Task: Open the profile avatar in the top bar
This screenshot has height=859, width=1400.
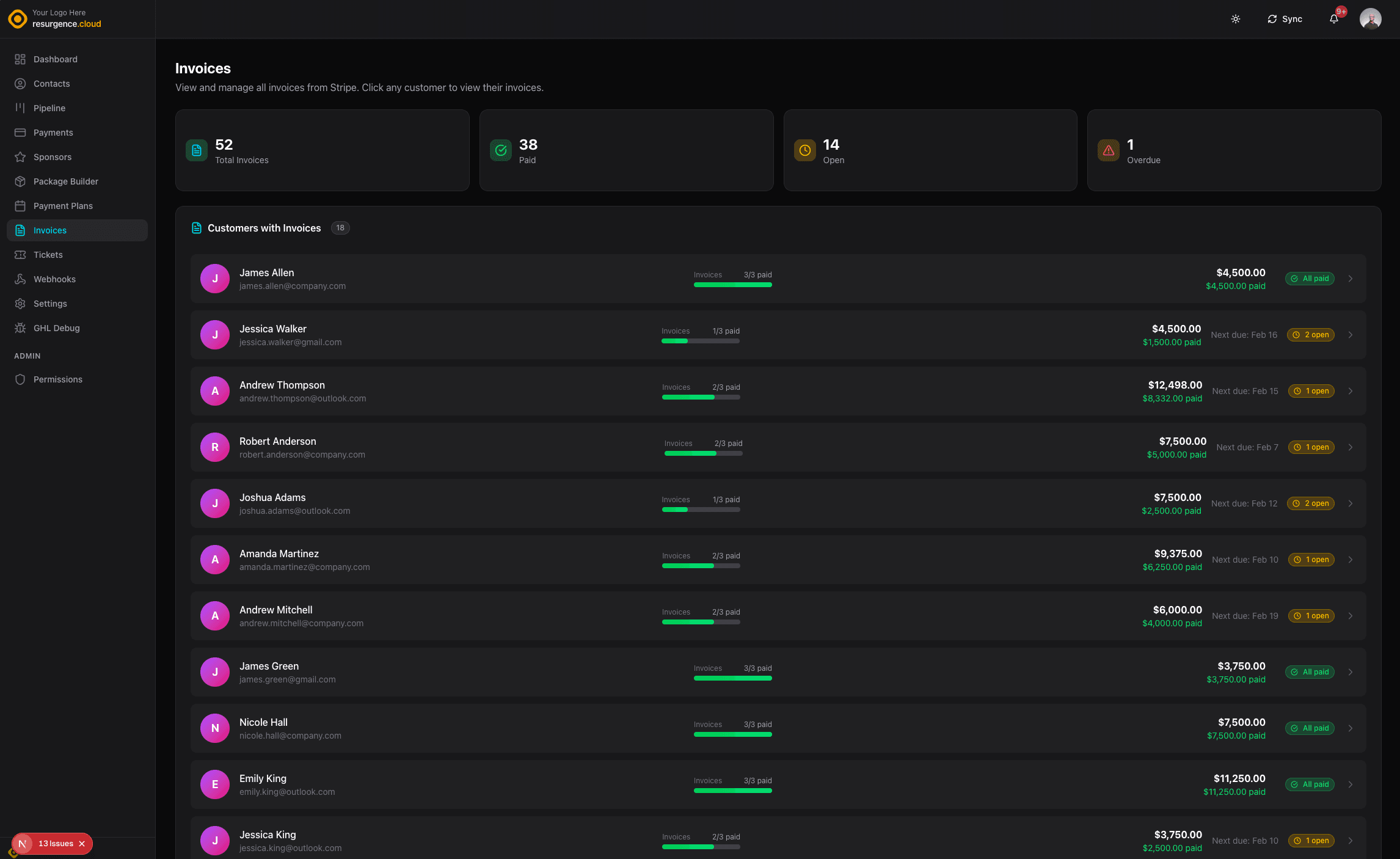Action: [1371, 19]
